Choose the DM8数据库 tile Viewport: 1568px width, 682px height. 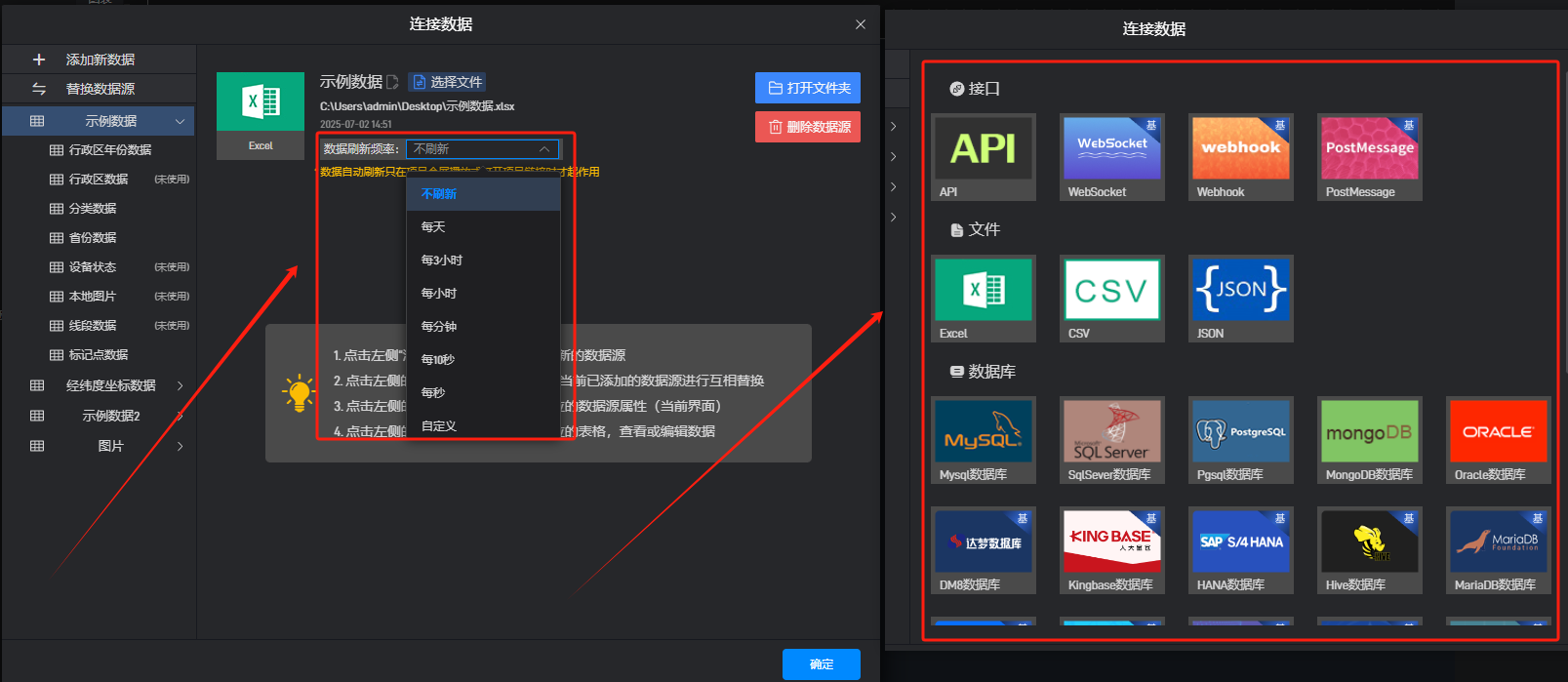984,550
